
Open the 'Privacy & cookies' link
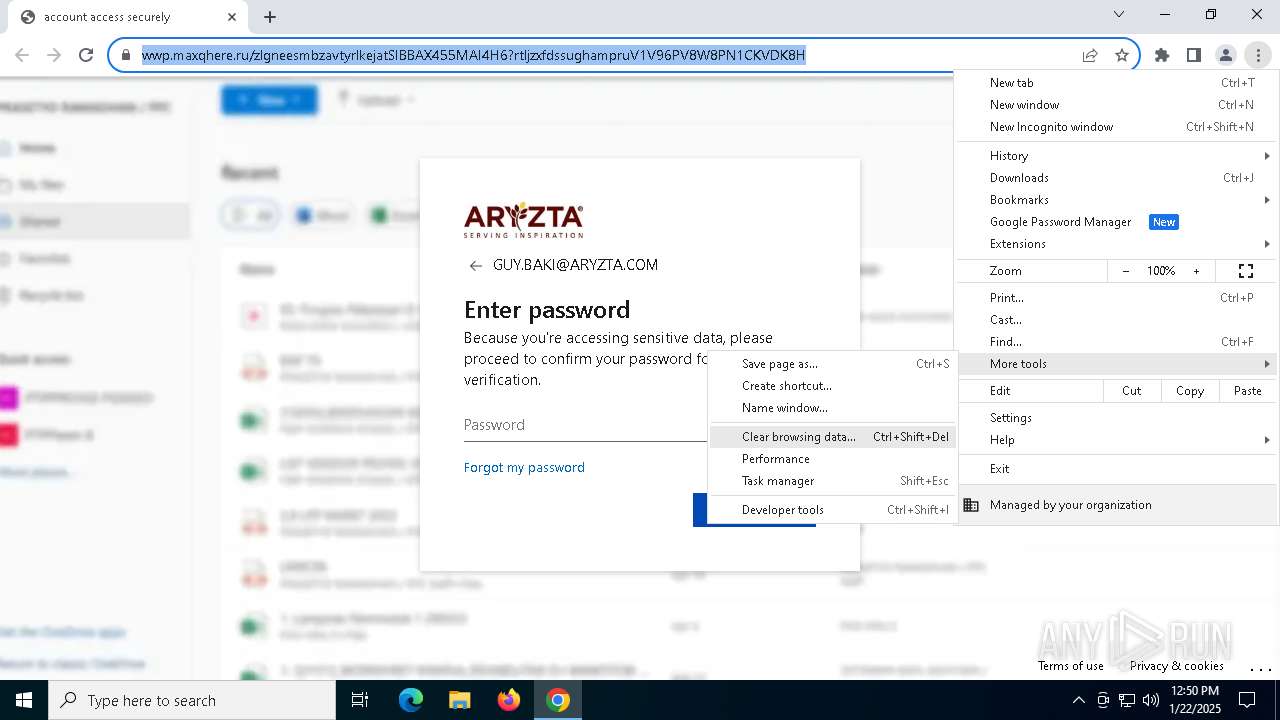(x=1177, y=666)
